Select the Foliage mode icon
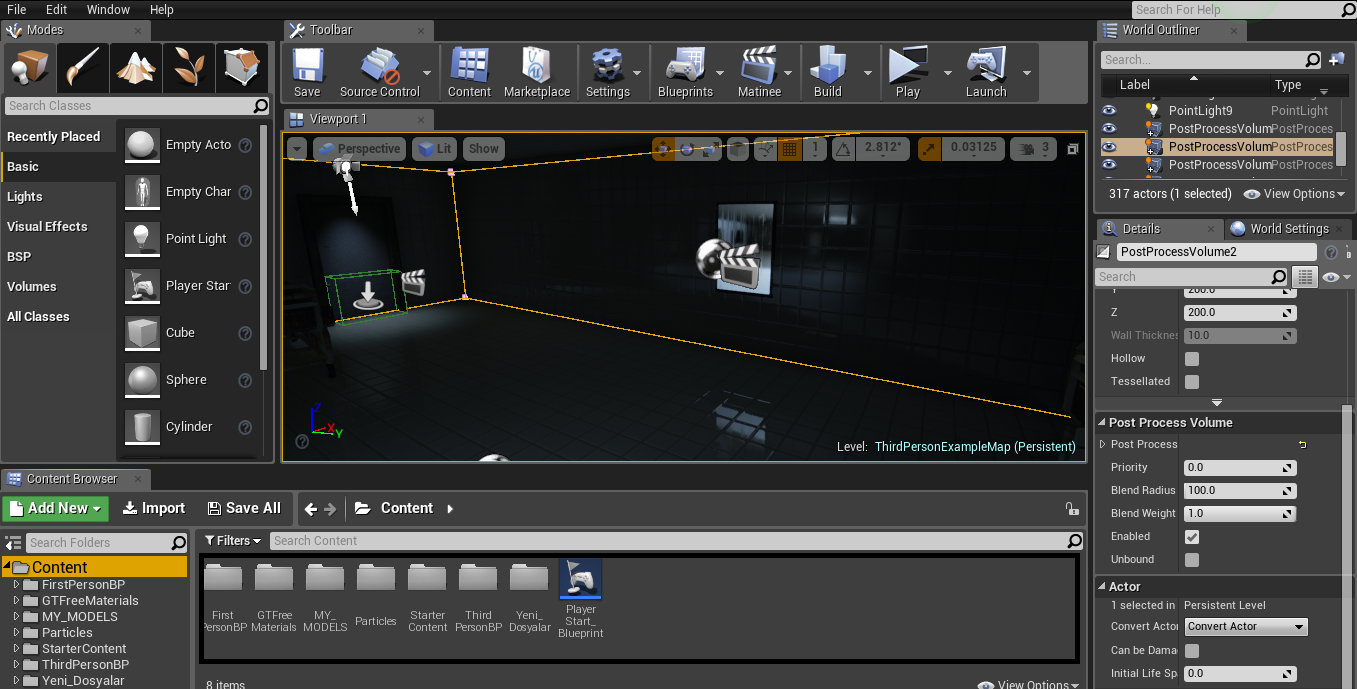 click(189, 68)
